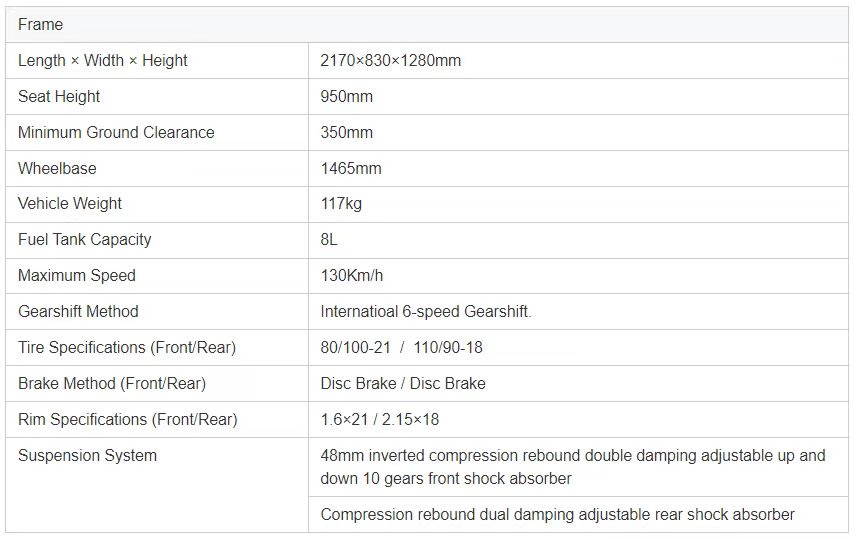The width and height of the screenshot is (856, 539).
Task: Select the Length × Width × Height label
Action: pos(102,61)
